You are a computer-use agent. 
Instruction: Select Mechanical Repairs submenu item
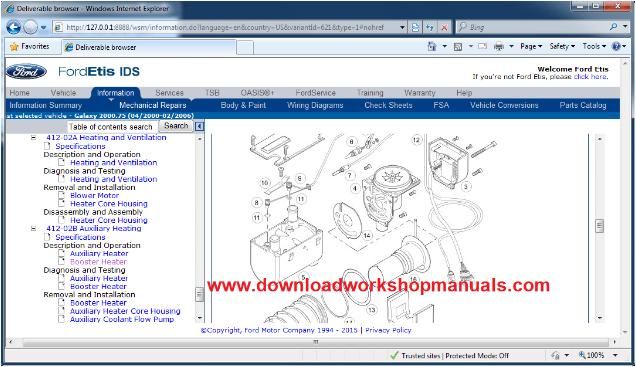[153, 105]
